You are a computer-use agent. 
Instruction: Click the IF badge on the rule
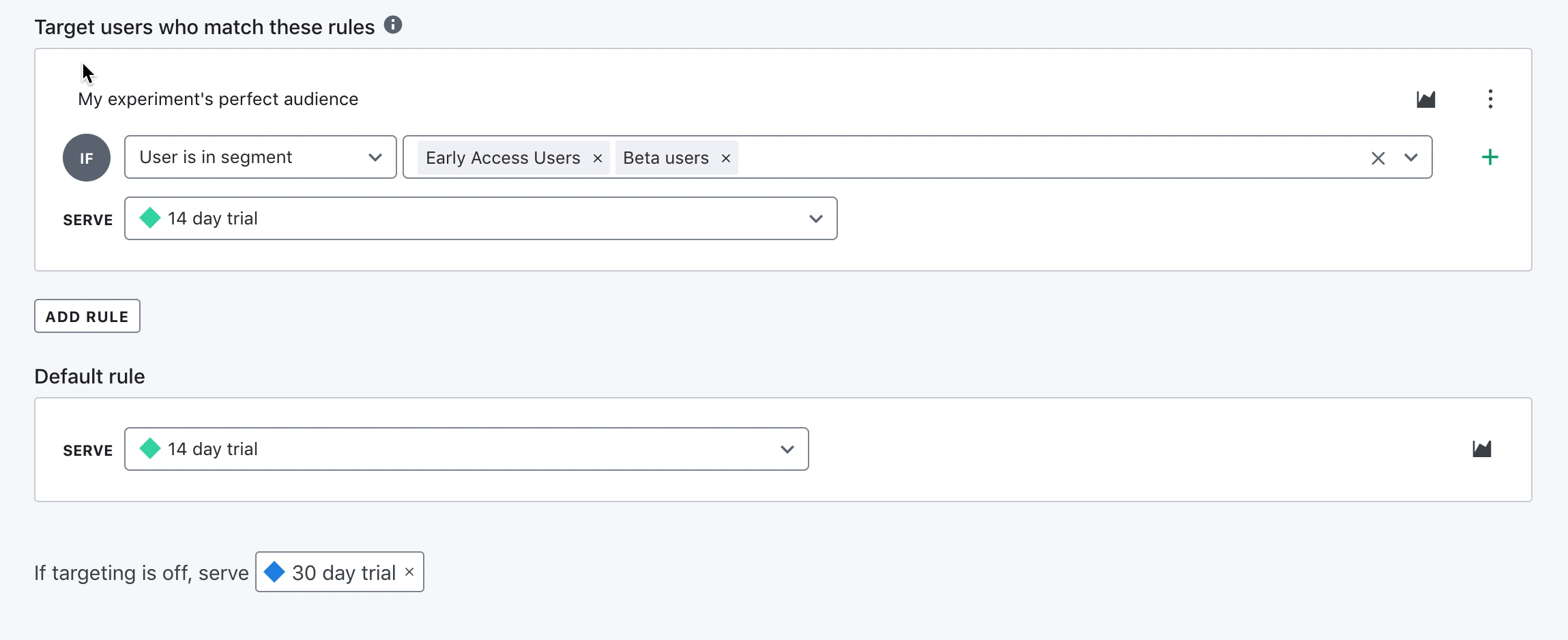click(87, 157)
